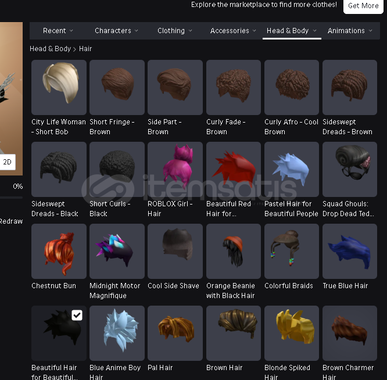Click the Get More button
The width and height of the screenshot is (387, 380).
point(363,6)
